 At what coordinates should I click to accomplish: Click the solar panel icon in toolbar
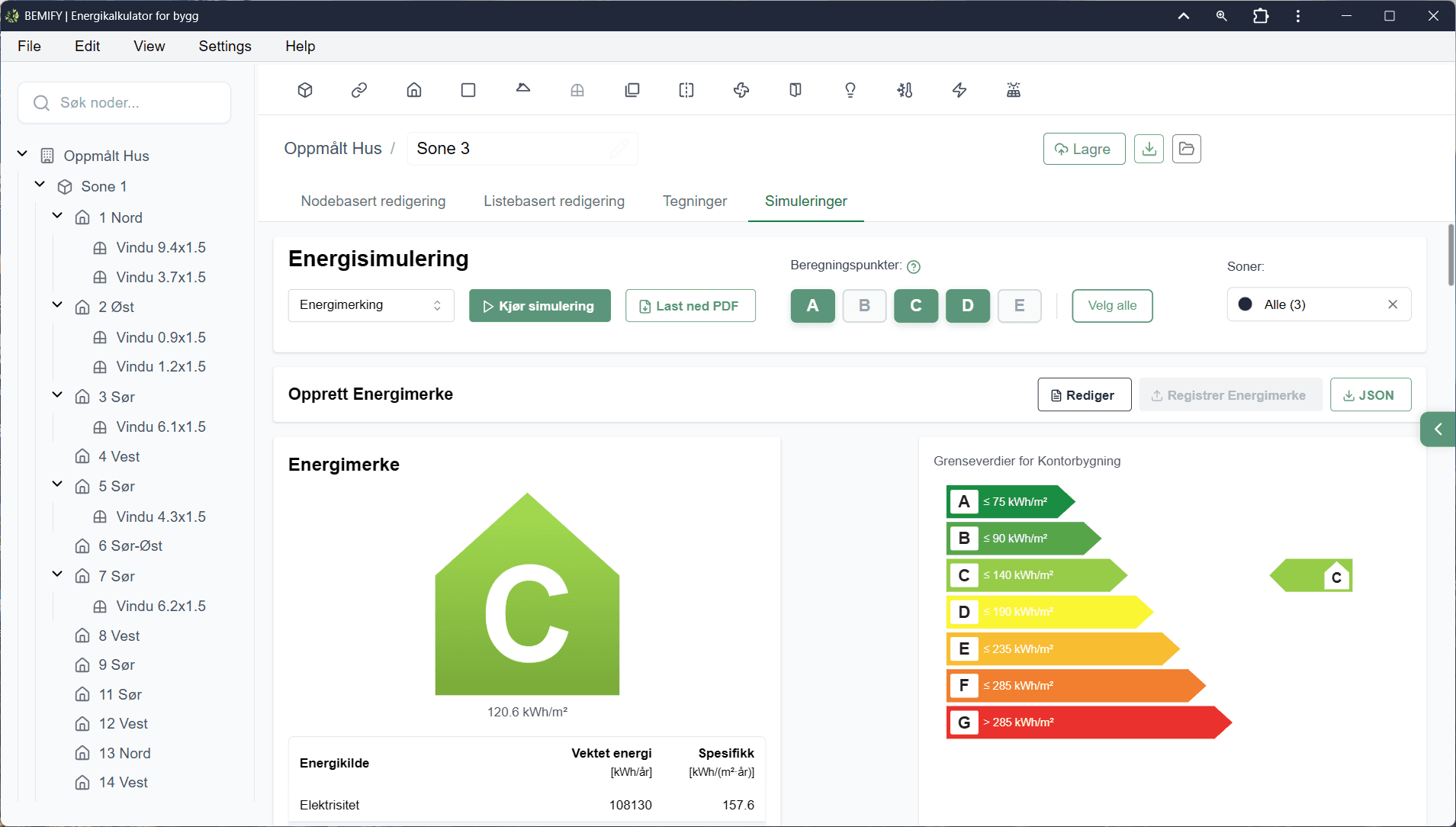click(1014, 90)
